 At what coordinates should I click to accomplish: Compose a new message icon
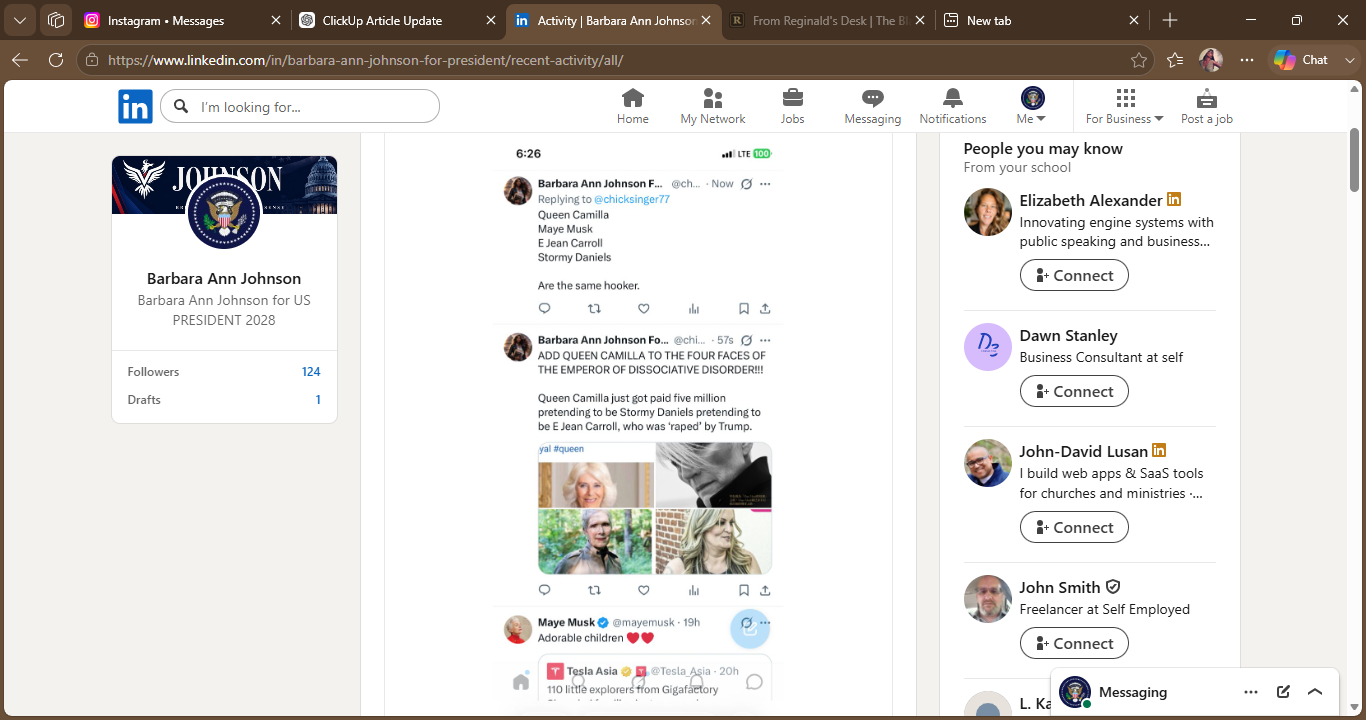(x=1283, y=692)
